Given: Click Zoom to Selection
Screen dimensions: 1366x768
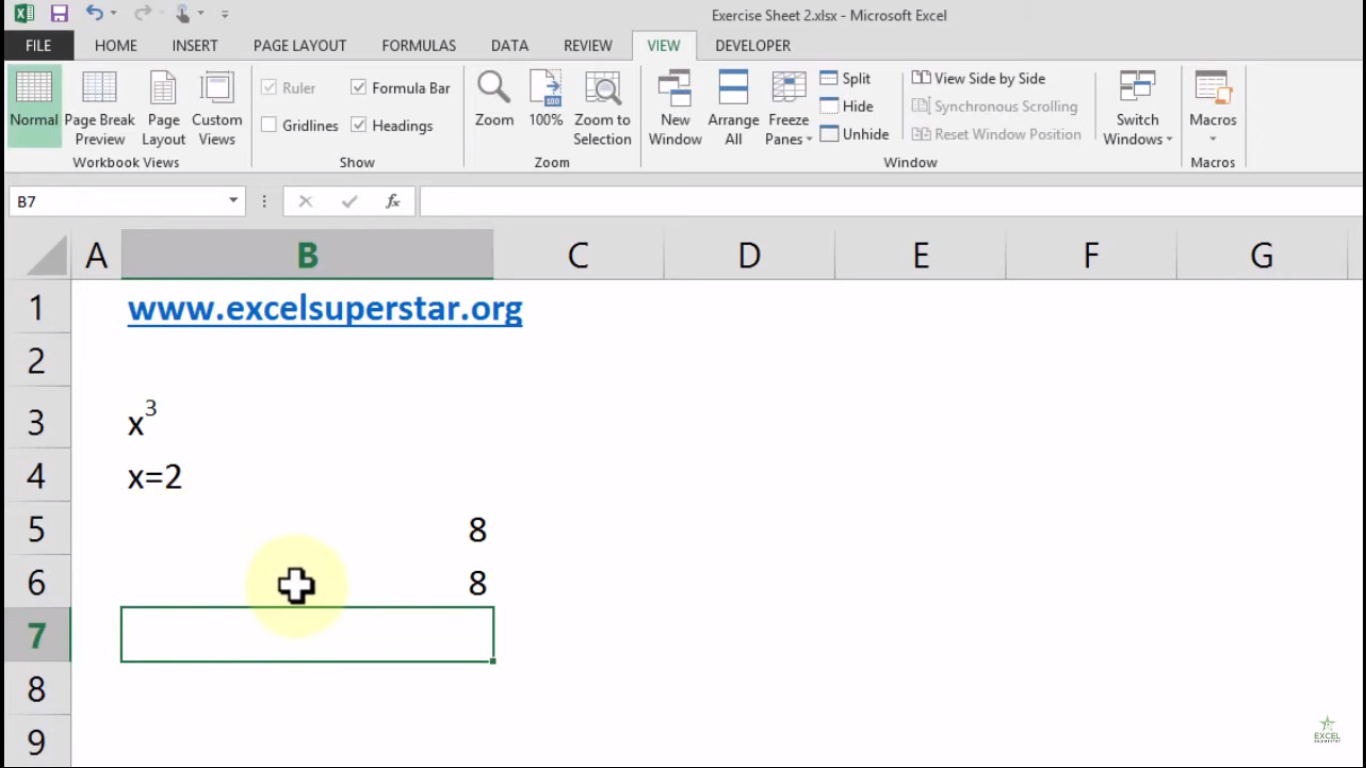Looking at the screenshot, I should (x=602, y=107).
